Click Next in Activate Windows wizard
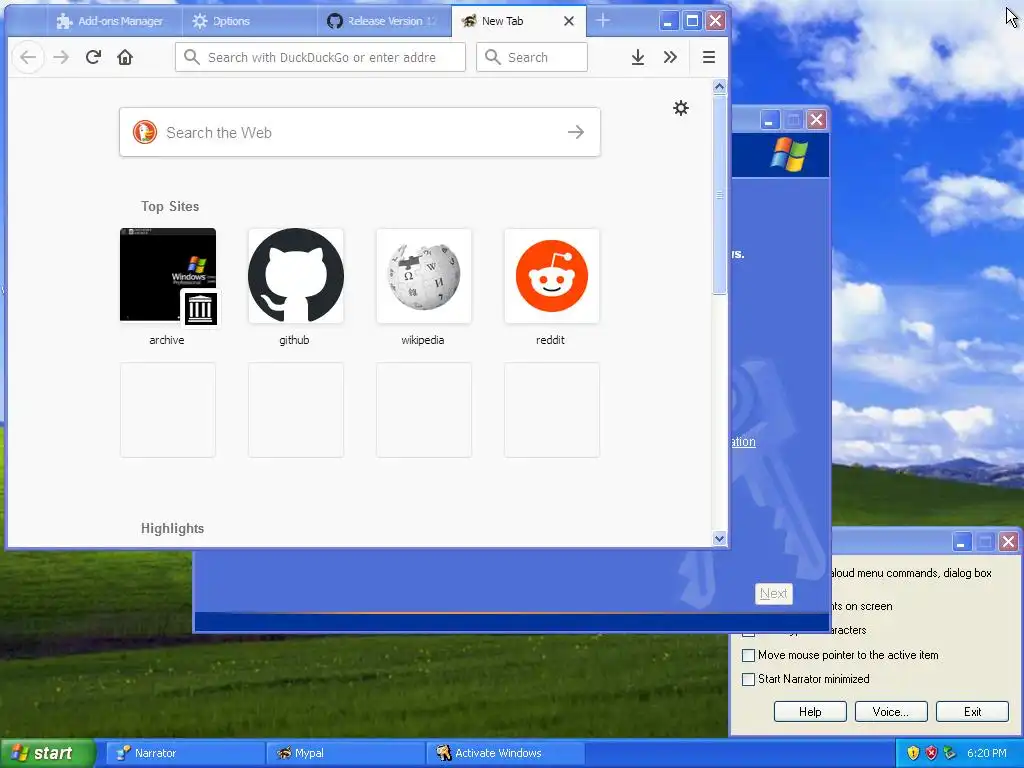The image size is (1024, 768). coord(774,594)
